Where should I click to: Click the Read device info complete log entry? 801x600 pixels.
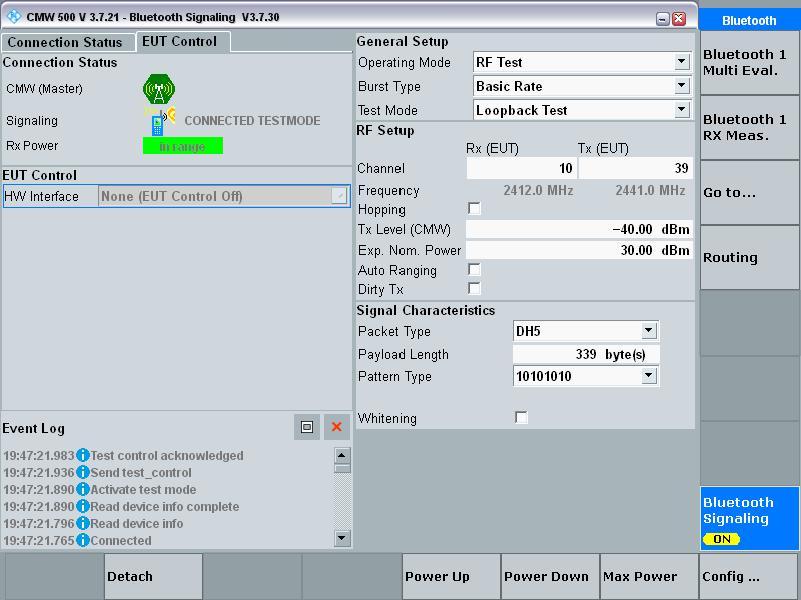(x=164, y=506)
